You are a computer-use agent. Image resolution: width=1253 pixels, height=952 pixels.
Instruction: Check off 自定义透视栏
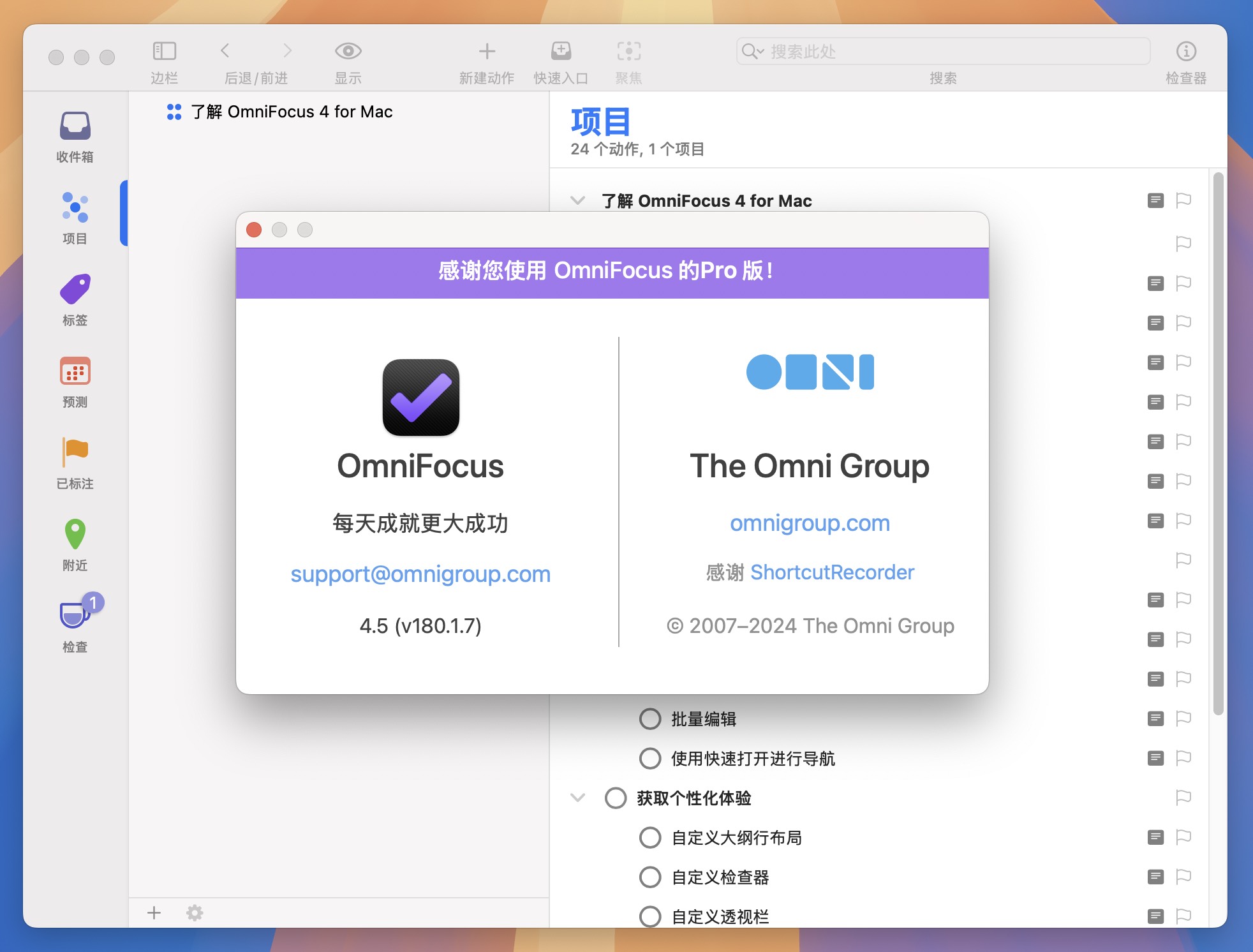pos(650,917)
